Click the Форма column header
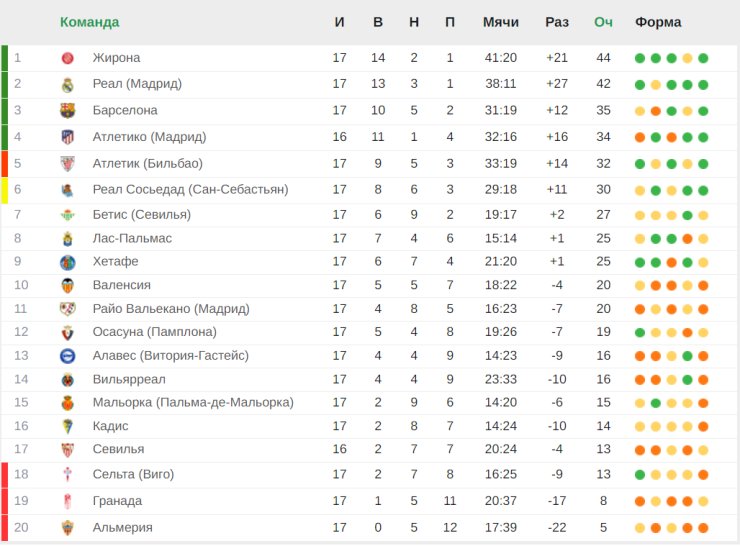Image resolution: width=740 pixels, height=546 pixels. tap(658, 22)
